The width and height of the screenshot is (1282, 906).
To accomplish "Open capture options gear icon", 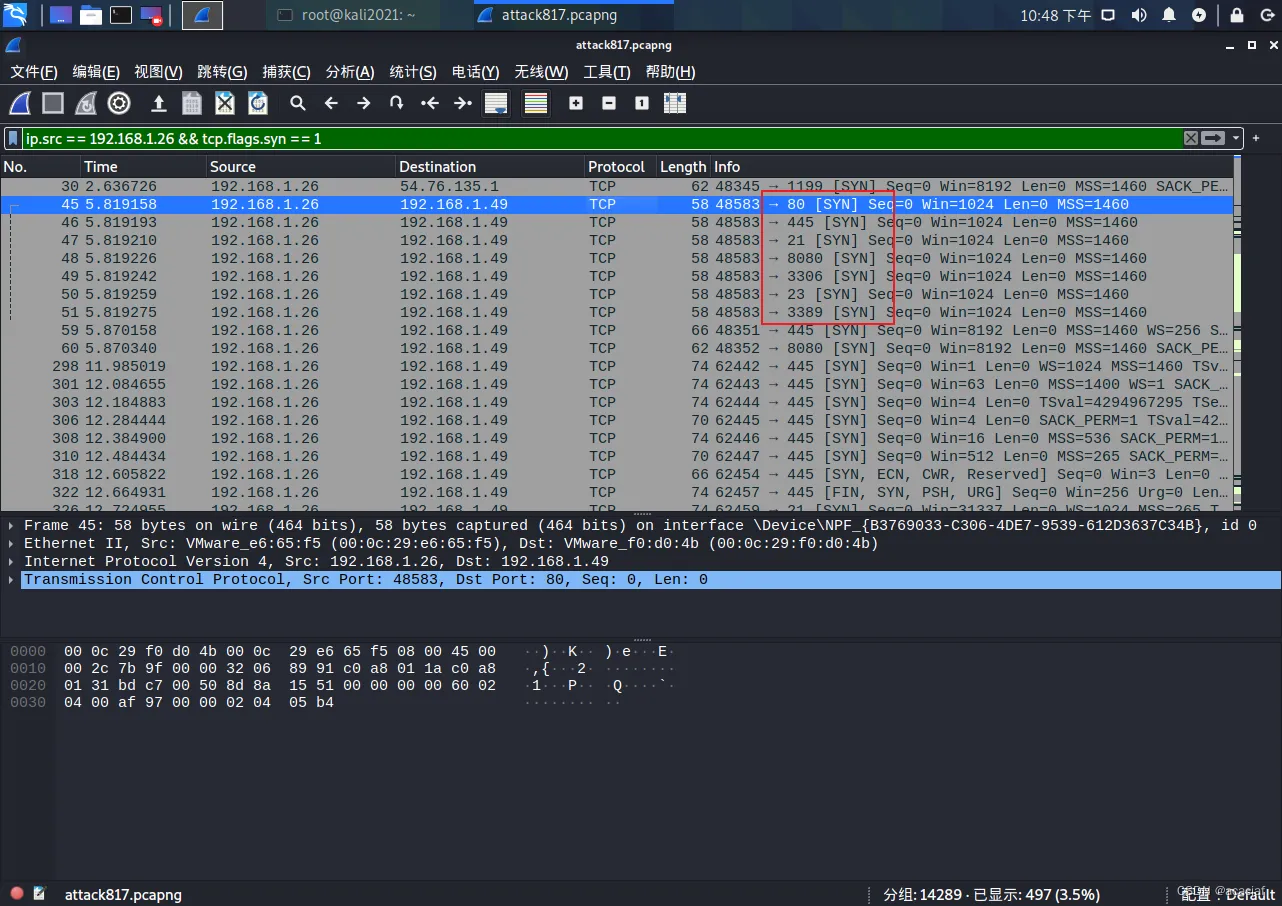I will [119, 103].
